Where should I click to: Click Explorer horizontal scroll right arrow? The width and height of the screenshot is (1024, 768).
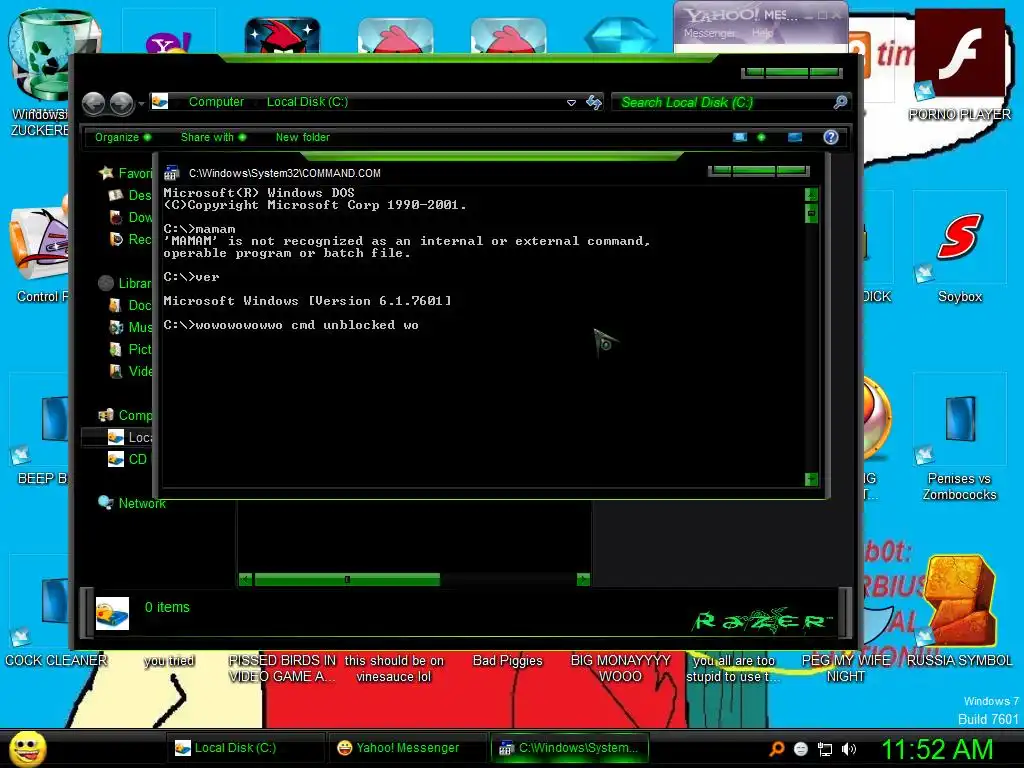pos(583,579)
